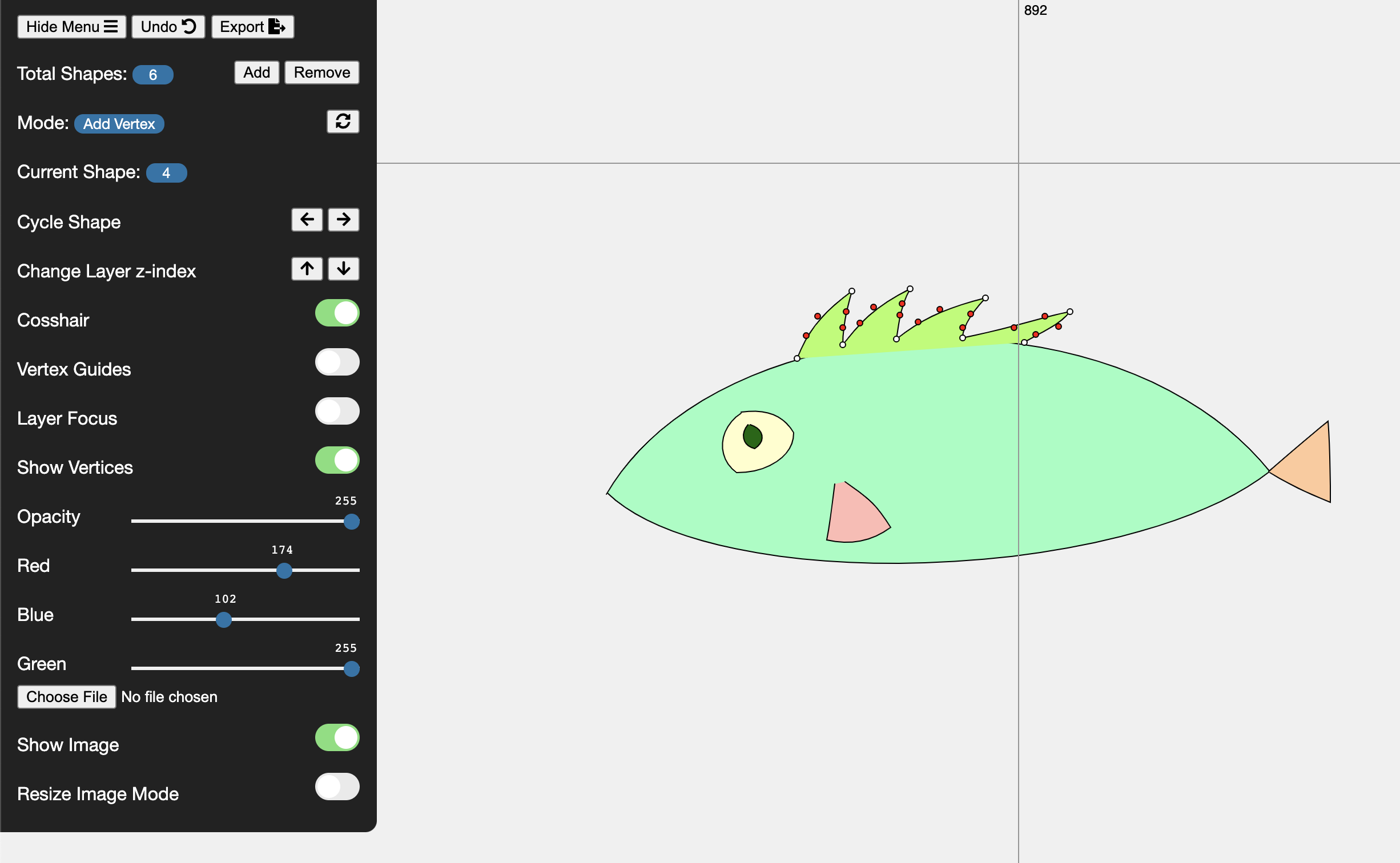The image size is (1400, 863).
Task: Turn off Show Vertices switch
Action: click(337, 460)
